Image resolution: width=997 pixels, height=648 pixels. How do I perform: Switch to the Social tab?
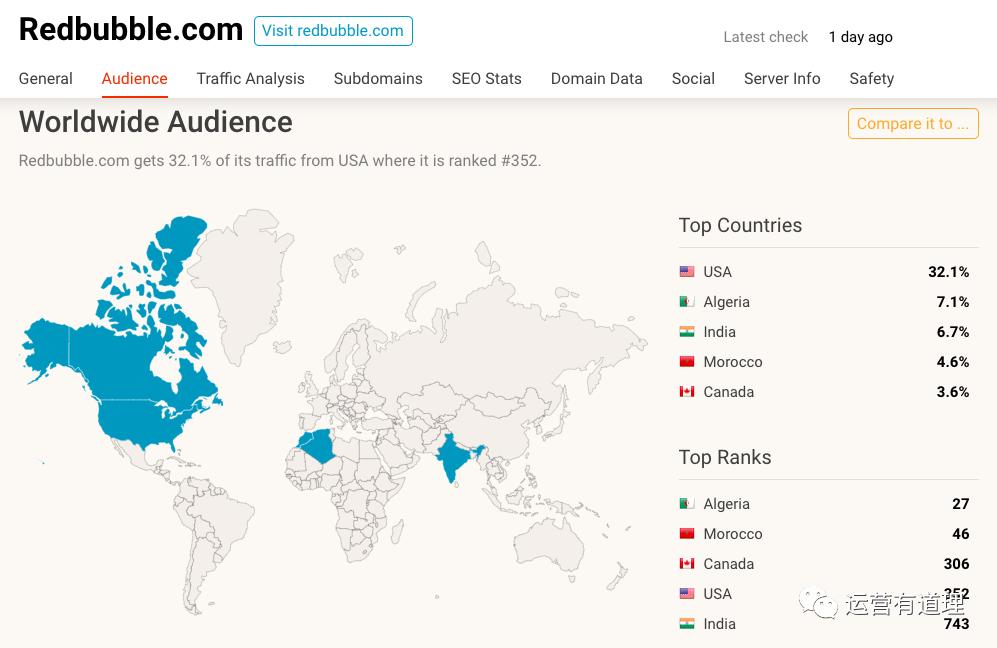[693, 78]
